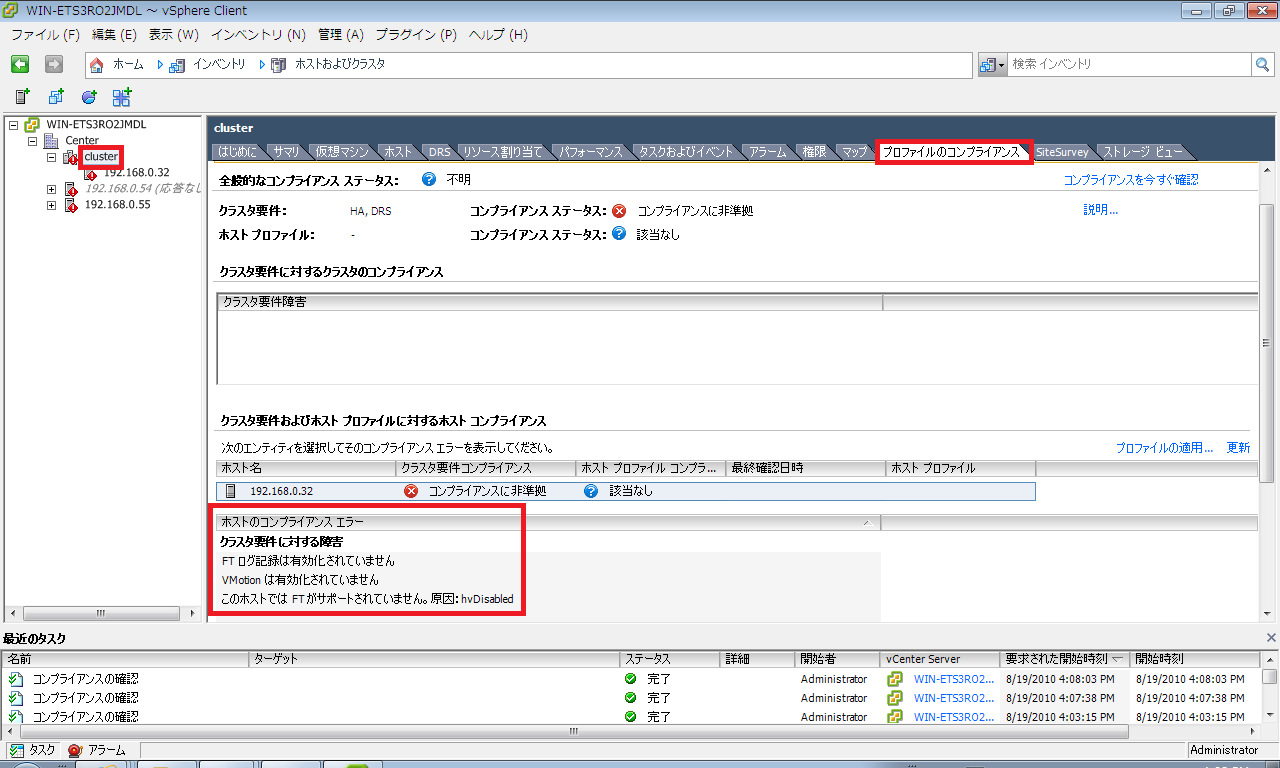Click the red non-compliant status icon
This screenshot has width=1280, height=768.
pyautogui.click(x=619, y=211)
